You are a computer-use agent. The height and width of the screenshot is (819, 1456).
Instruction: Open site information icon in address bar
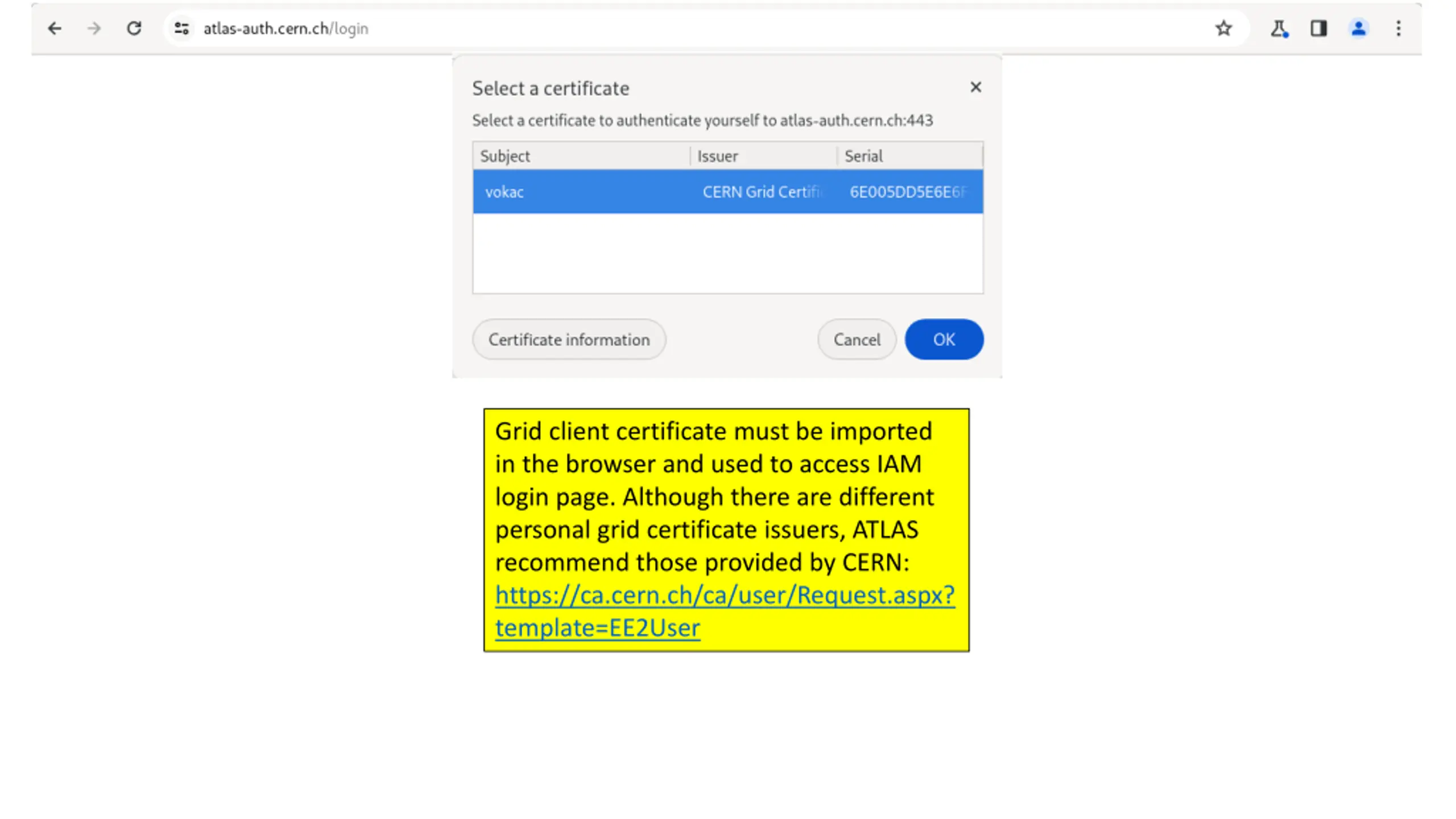[181, 28]
